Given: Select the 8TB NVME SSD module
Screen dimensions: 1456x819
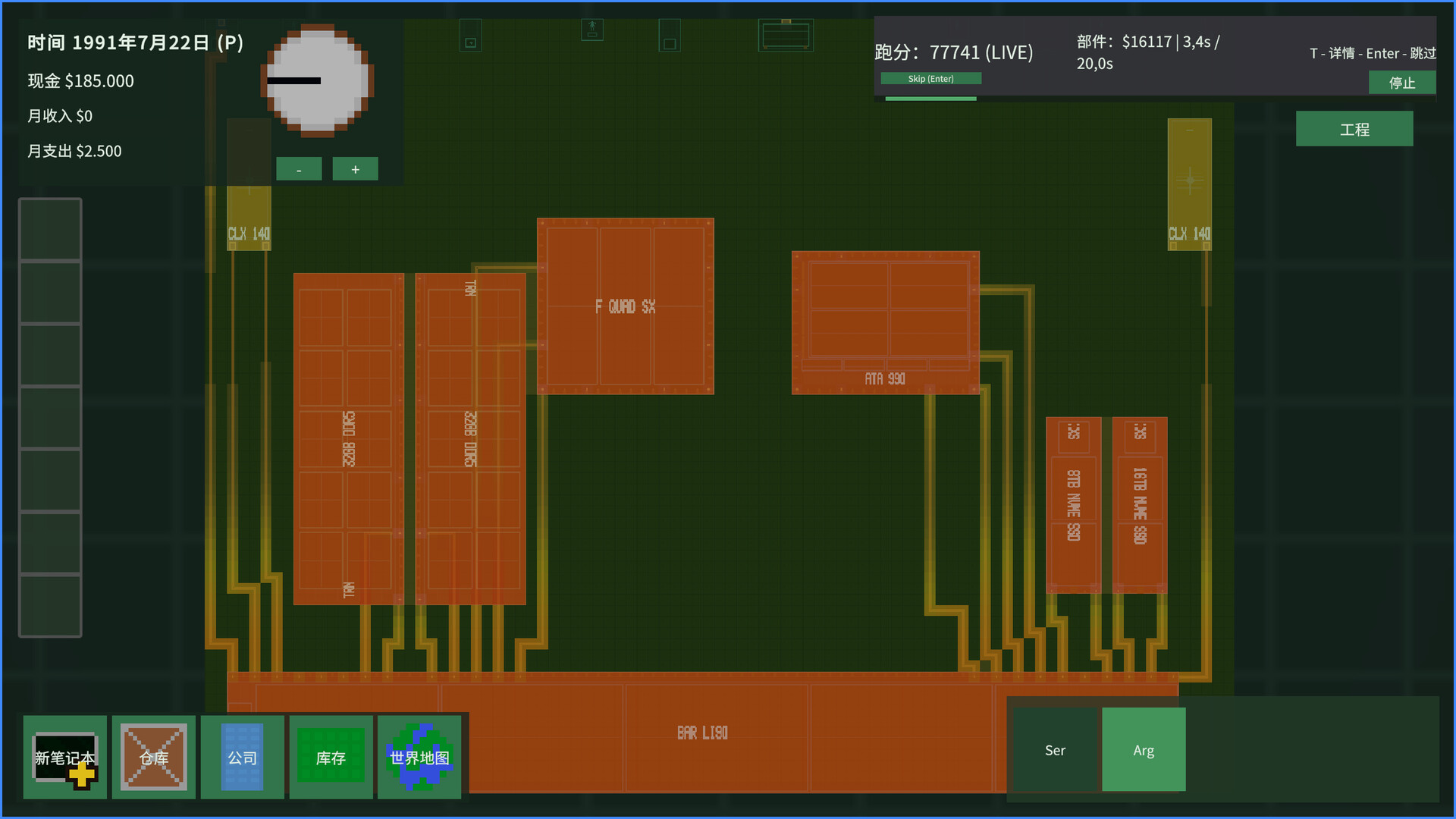Looking at the screenshot, I should 1074,505.
